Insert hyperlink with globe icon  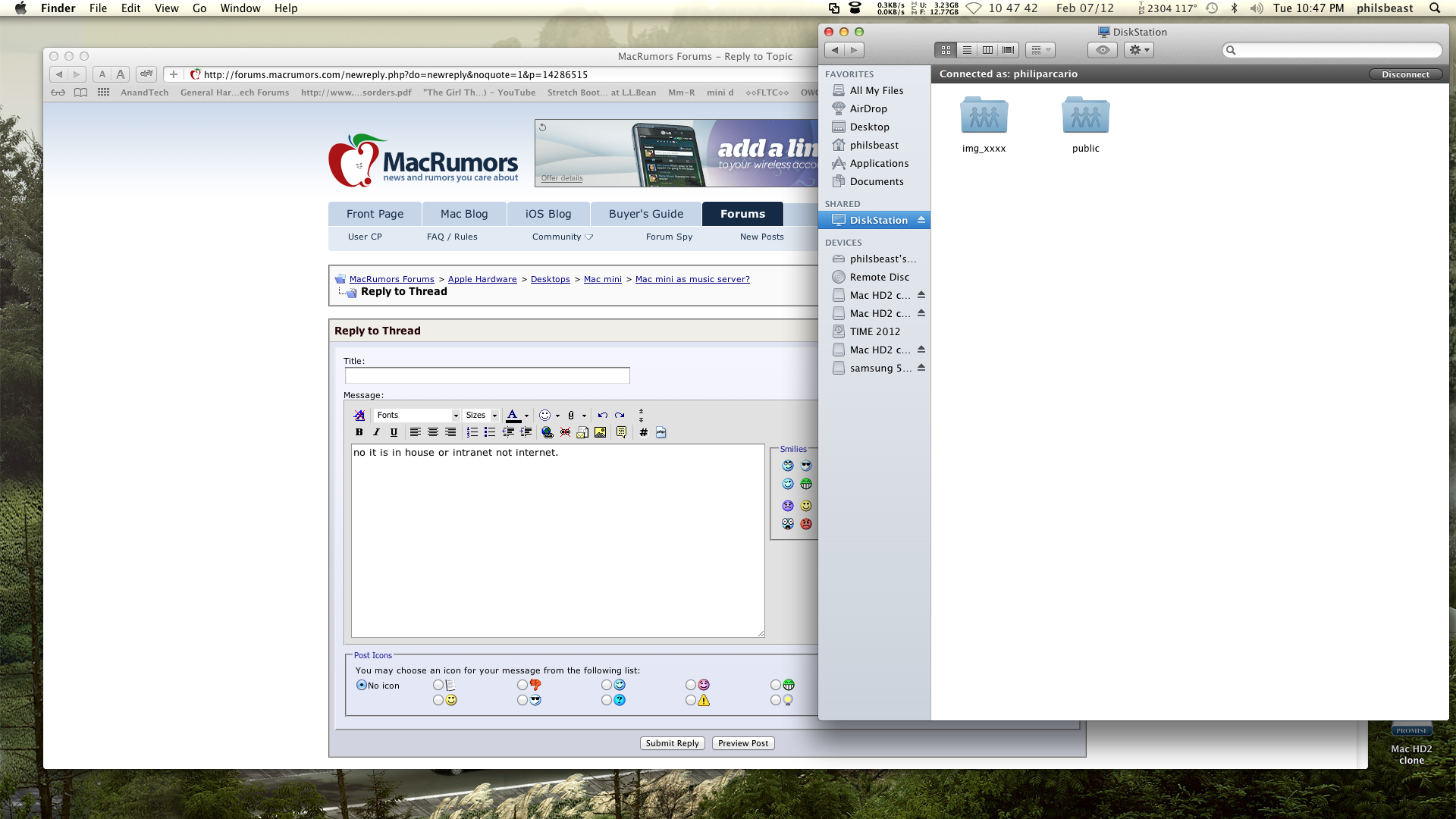548,432
